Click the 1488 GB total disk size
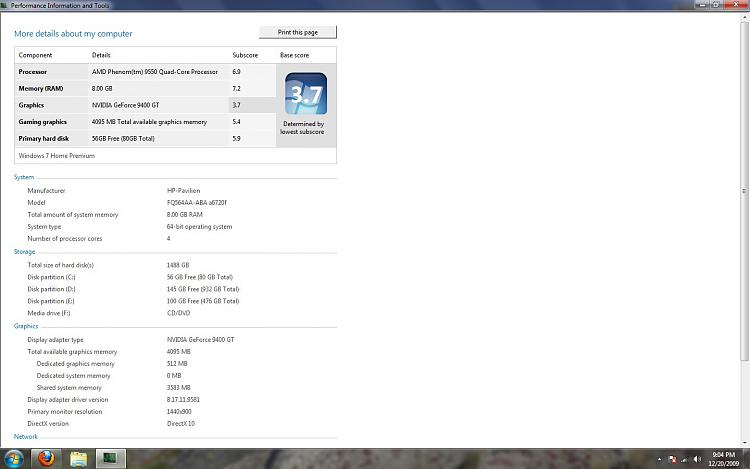The height and width of the screenshot is (469, 750). pos(178,265)
